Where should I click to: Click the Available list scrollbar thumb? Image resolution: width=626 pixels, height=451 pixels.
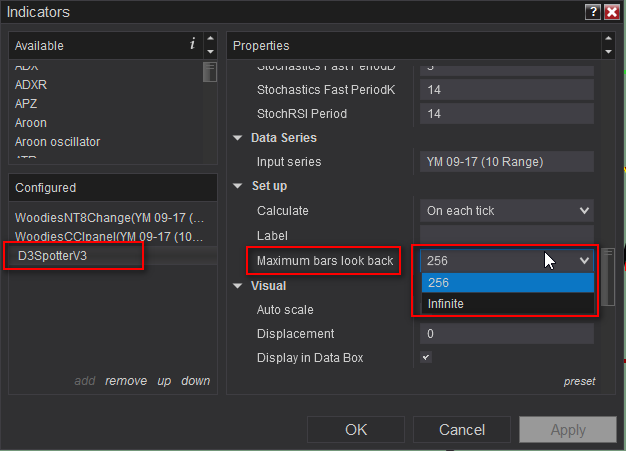[209, 71]
